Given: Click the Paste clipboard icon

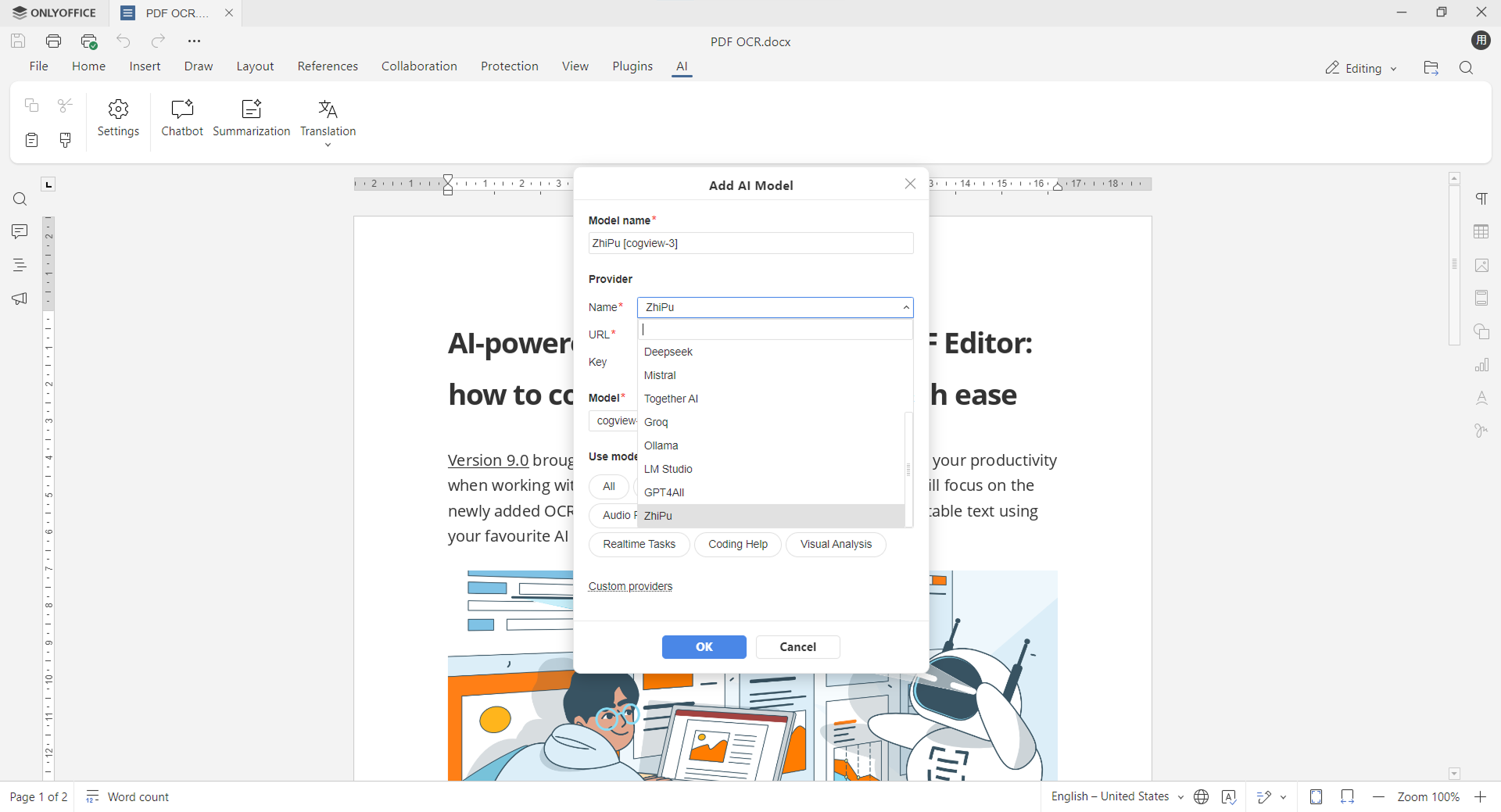Looking at the screenshot, I should [31, 140].
